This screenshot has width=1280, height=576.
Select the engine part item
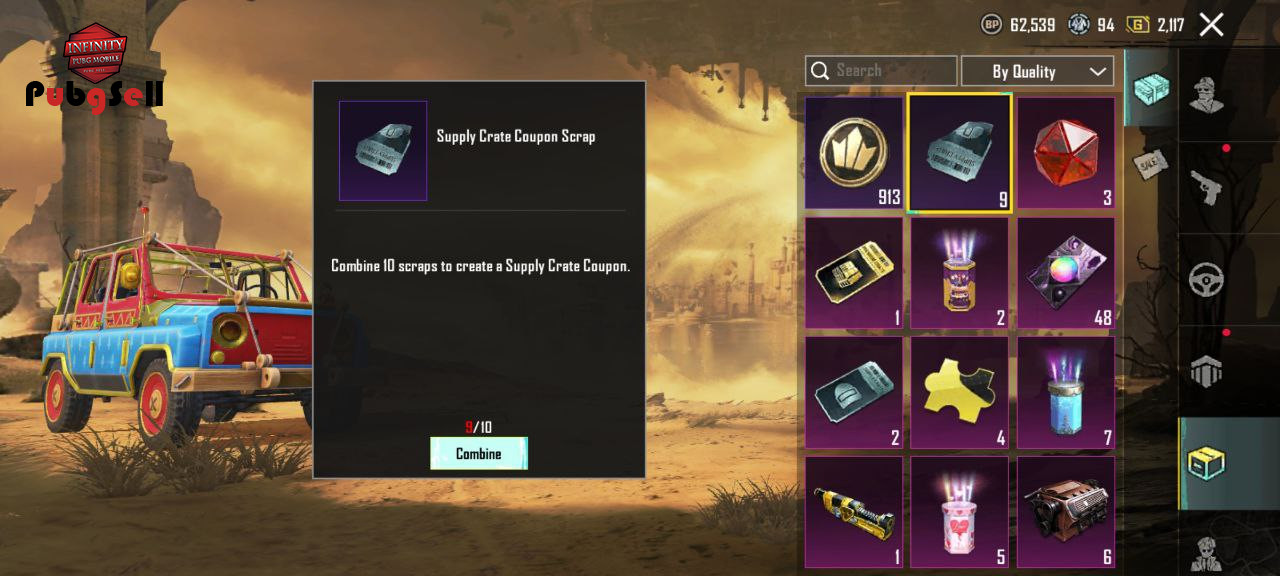[x=1066, y=513]
